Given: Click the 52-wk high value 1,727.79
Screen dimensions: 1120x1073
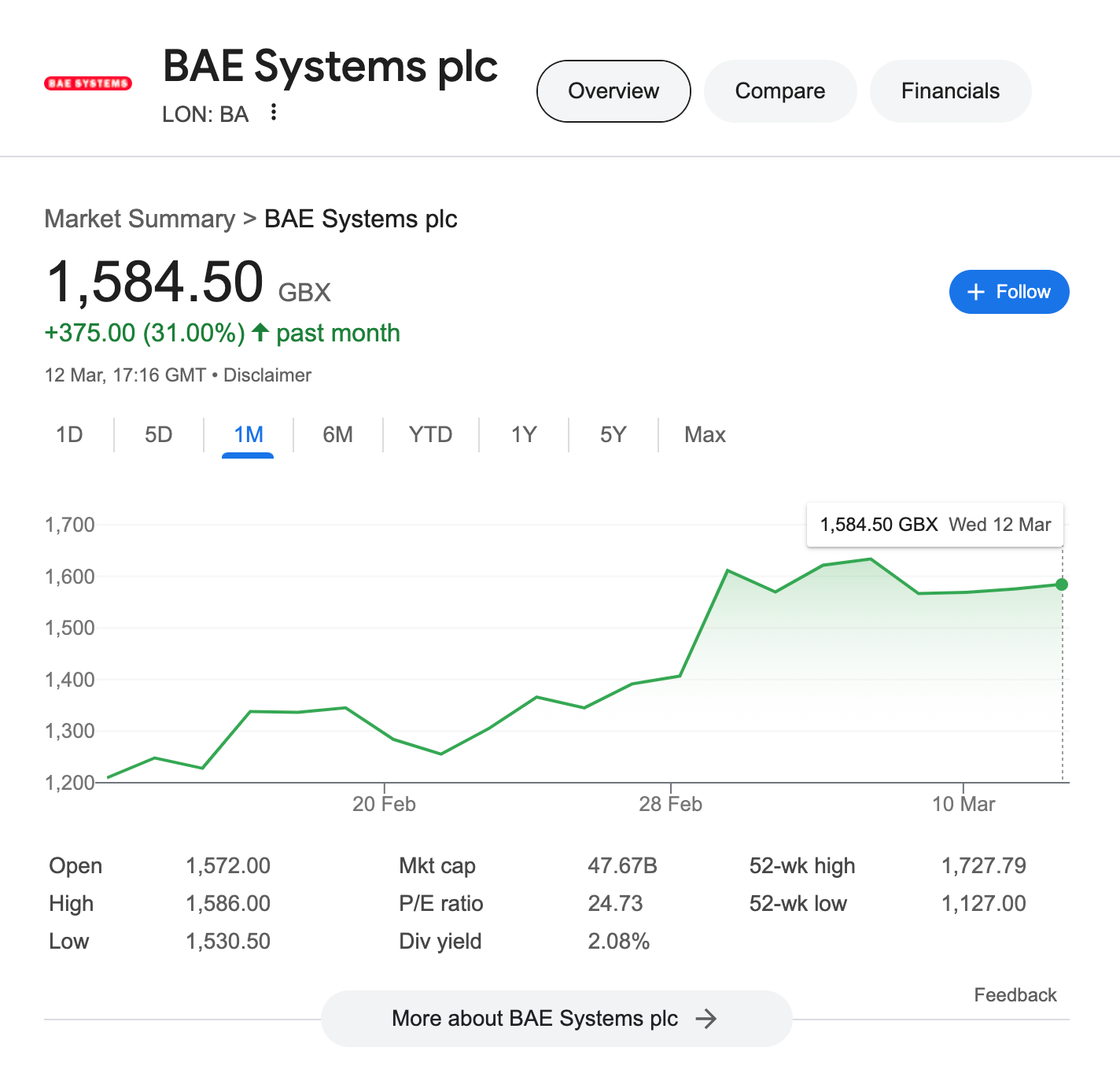Looking at the screenshot, I should click(983, 866).
